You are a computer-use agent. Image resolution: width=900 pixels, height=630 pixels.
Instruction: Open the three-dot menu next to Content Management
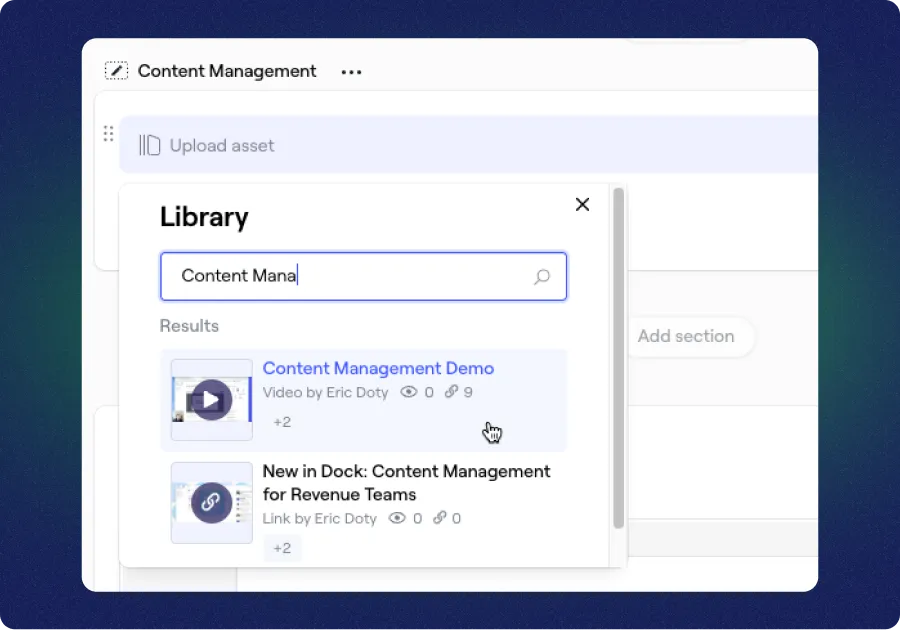pos(351,72)
